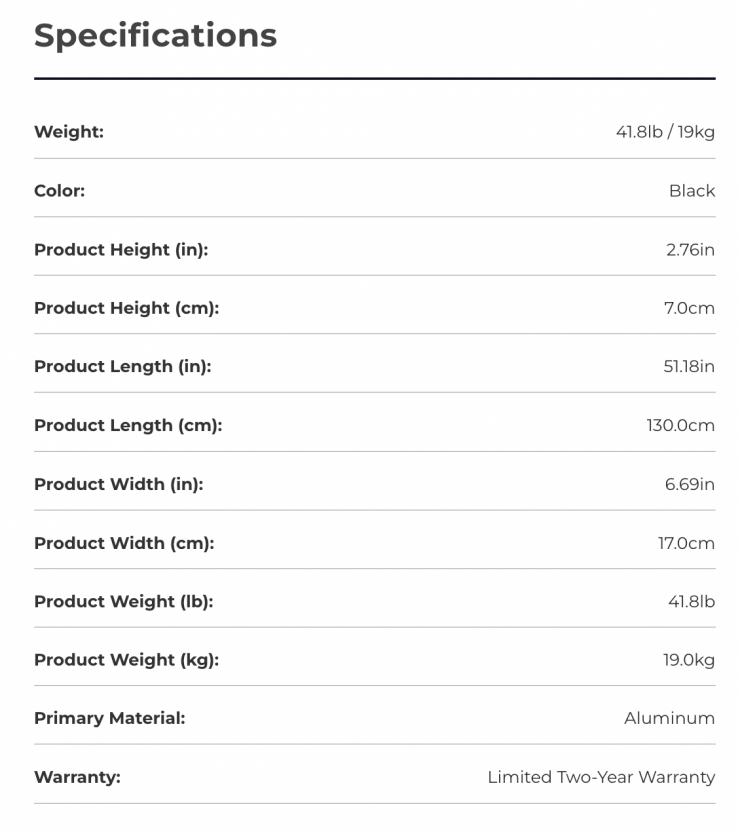The width and height of the screenshot is (740, 832).
Task: Select the "Weight:" row label
Action: coord(69,132)
